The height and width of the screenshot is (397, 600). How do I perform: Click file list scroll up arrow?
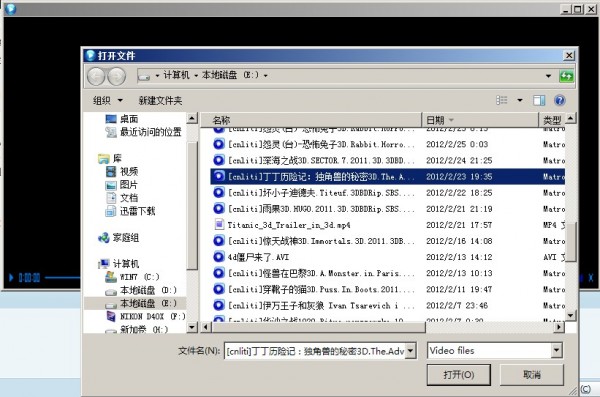tap(570, 118)
